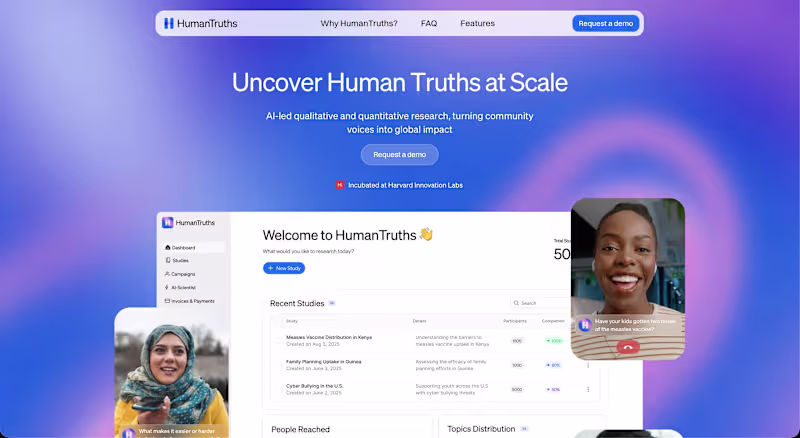Click the 50% completion badge for Cyber Bullying
800x438 pixels.
(x=553, y=390)
